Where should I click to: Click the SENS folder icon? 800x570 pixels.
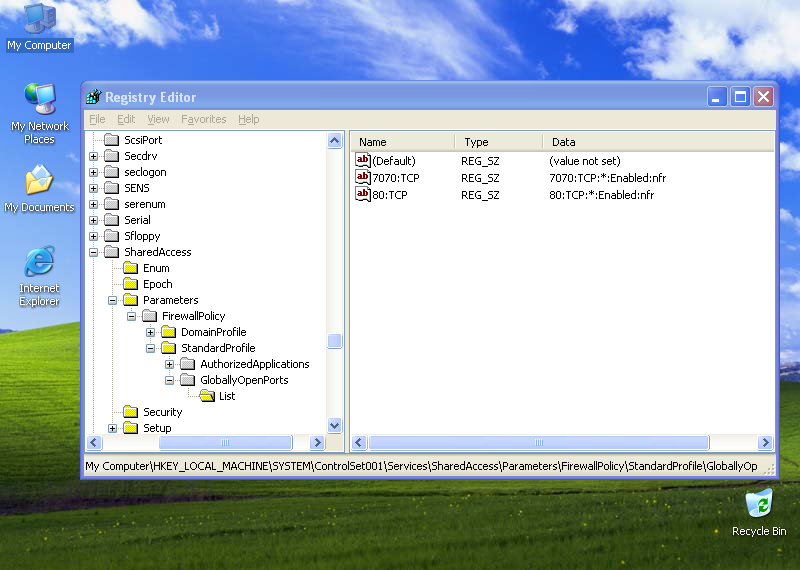click(112, 188)
